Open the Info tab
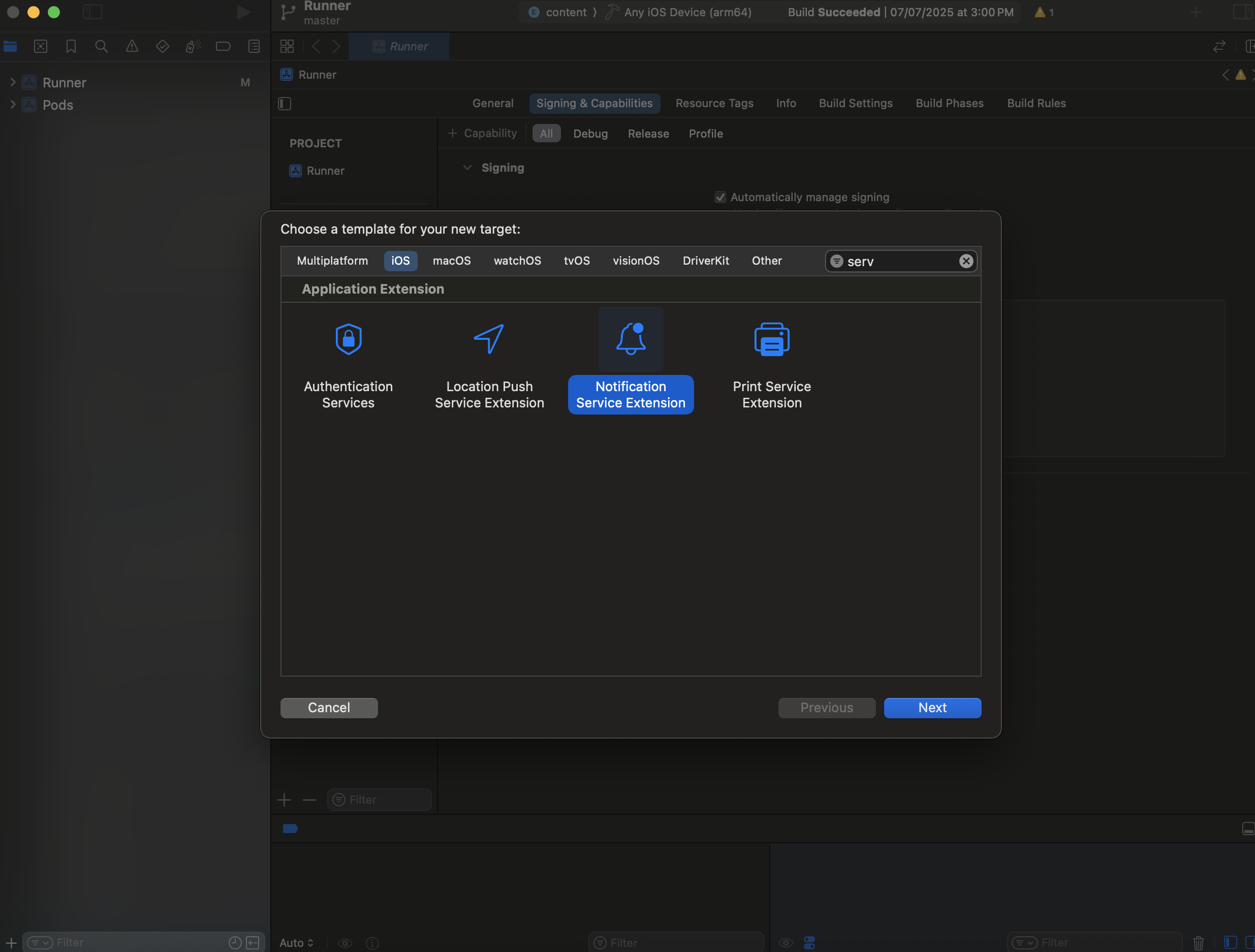The height and width of the screenshot is (952, 1255). [786, 103]
